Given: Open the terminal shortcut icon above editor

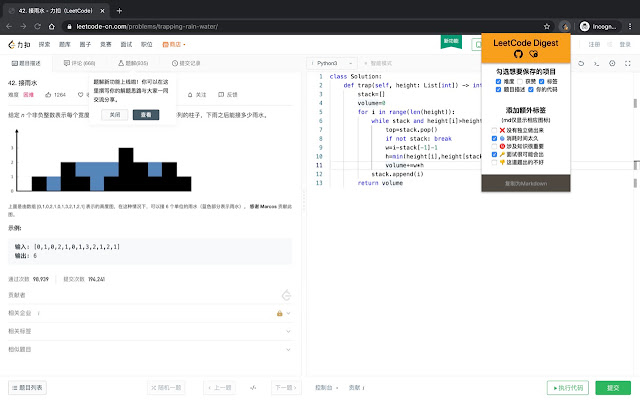Looking at the screenshot, I should pyautogui.click(x=596, y=63).
